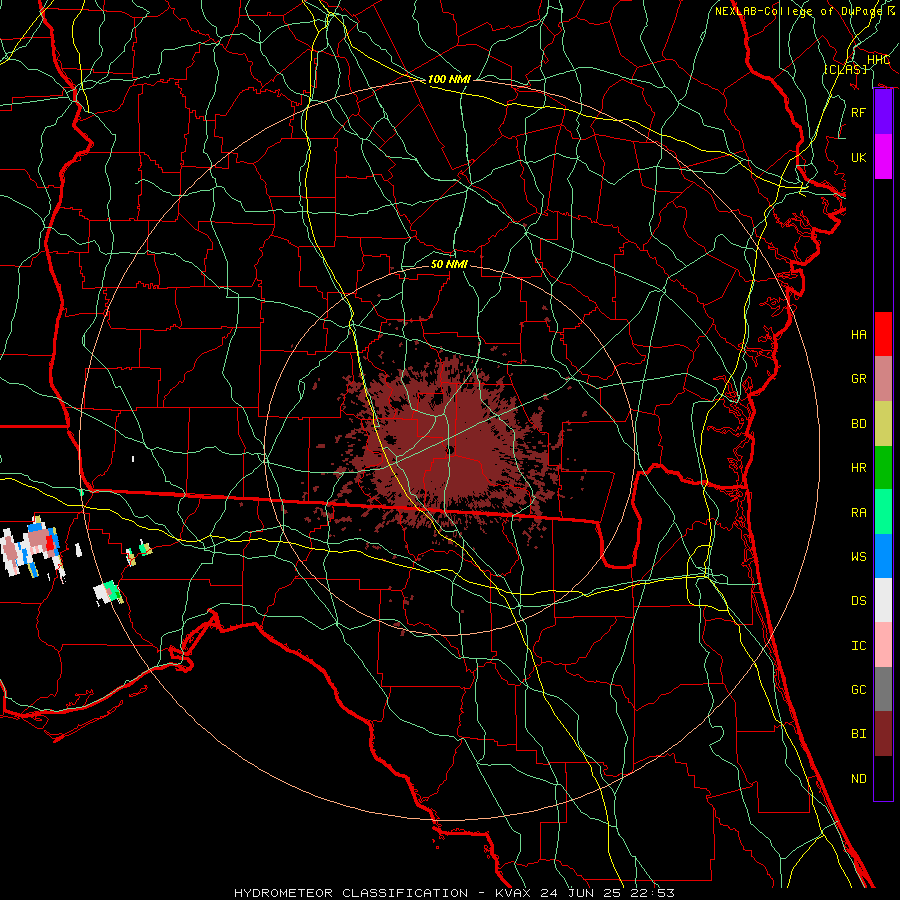Click the radar site center dot
The height and width of the screenshot is (900, 900).
[x=451, y=450]
